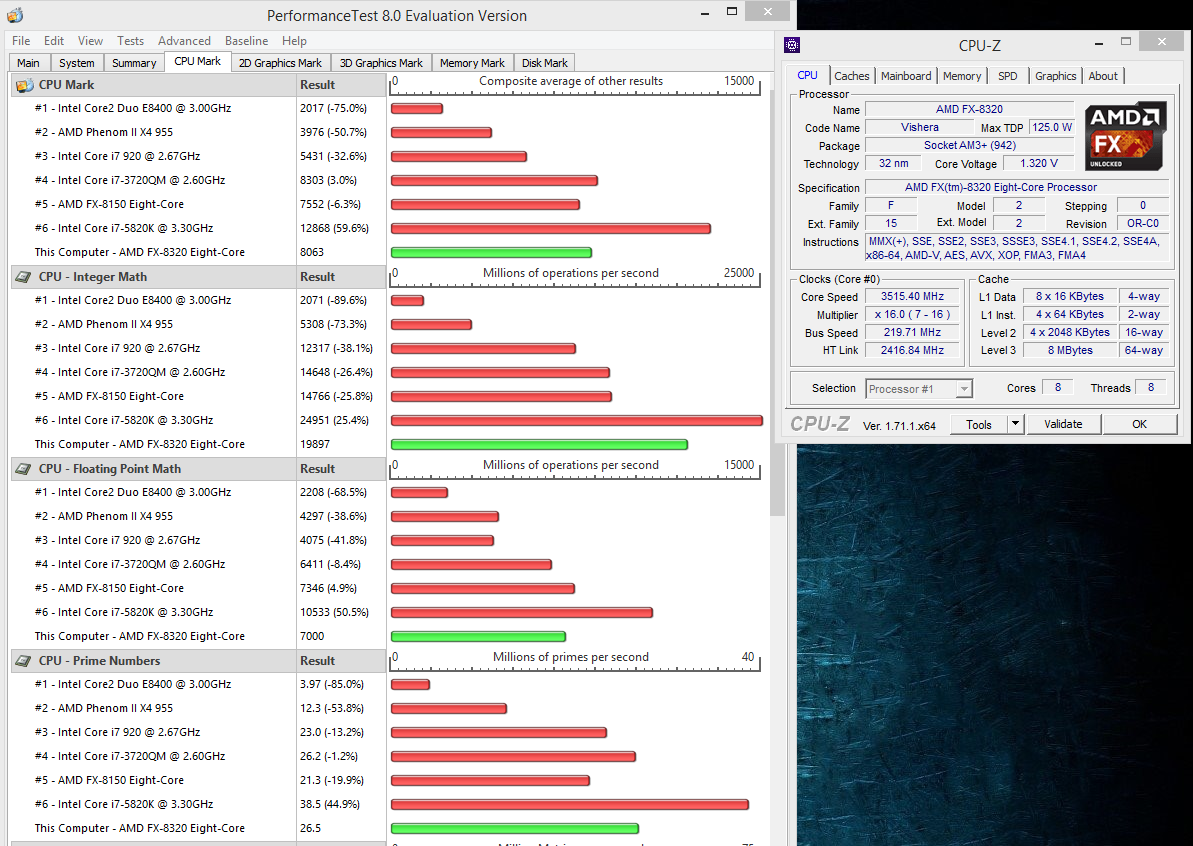This screenshot has width=1193, height=846.
Task: Open the Advanced menu
Action: point(184,41)
